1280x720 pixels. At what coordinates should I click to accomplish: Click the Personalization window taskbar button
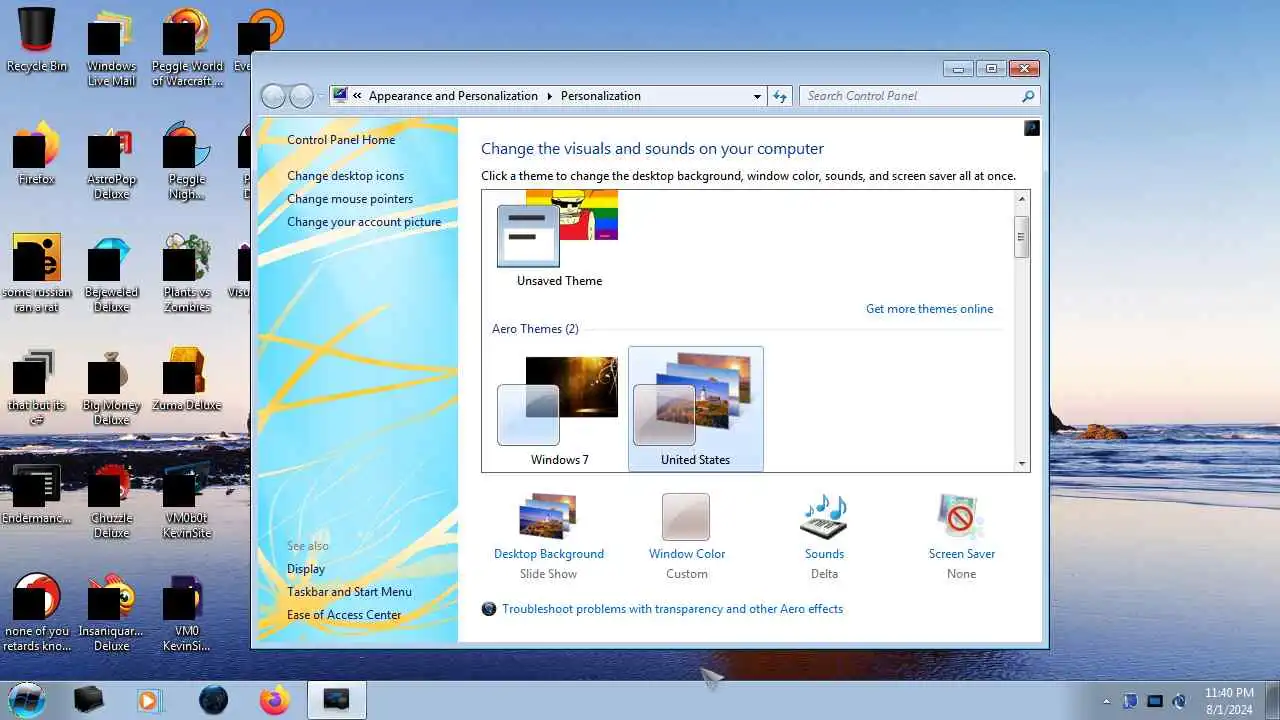337,700
